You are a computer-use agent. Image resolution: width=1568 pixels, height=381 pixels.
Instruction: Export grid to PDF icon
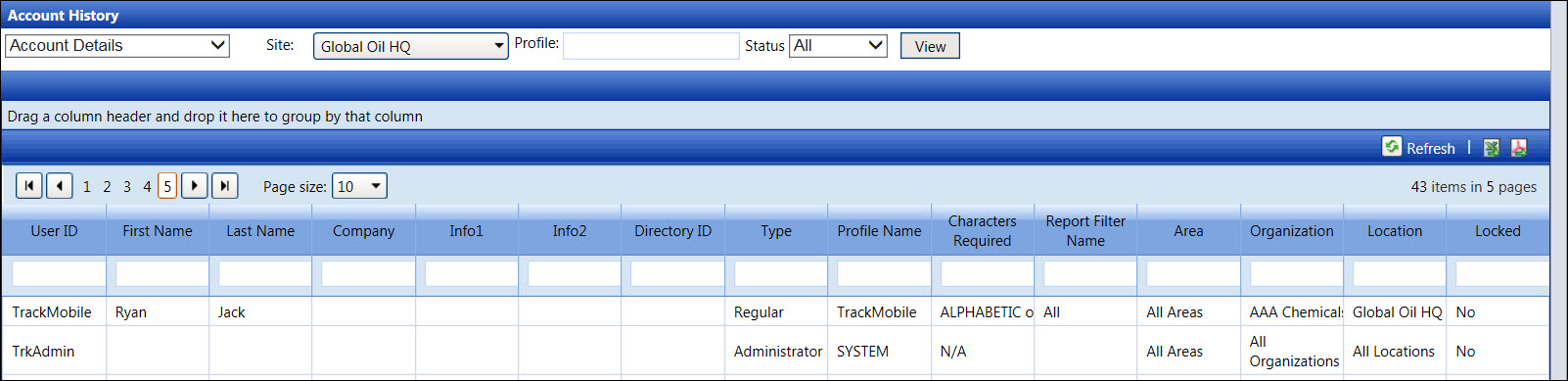1519,148
